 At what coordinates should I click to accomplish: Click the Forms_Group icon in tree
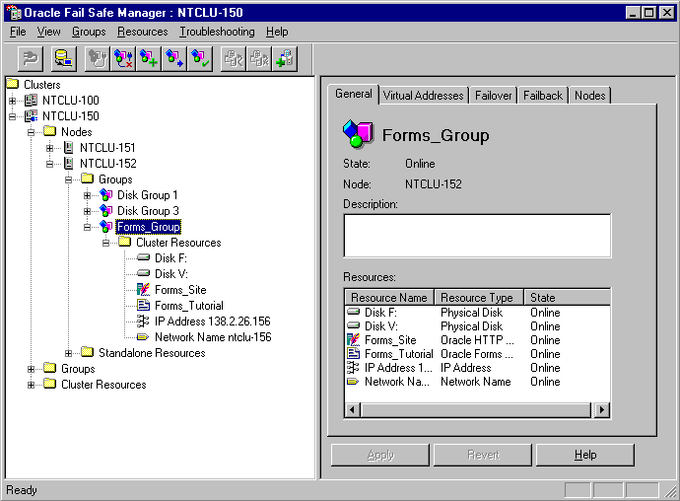pyautogui.click(x=106, y=226)
